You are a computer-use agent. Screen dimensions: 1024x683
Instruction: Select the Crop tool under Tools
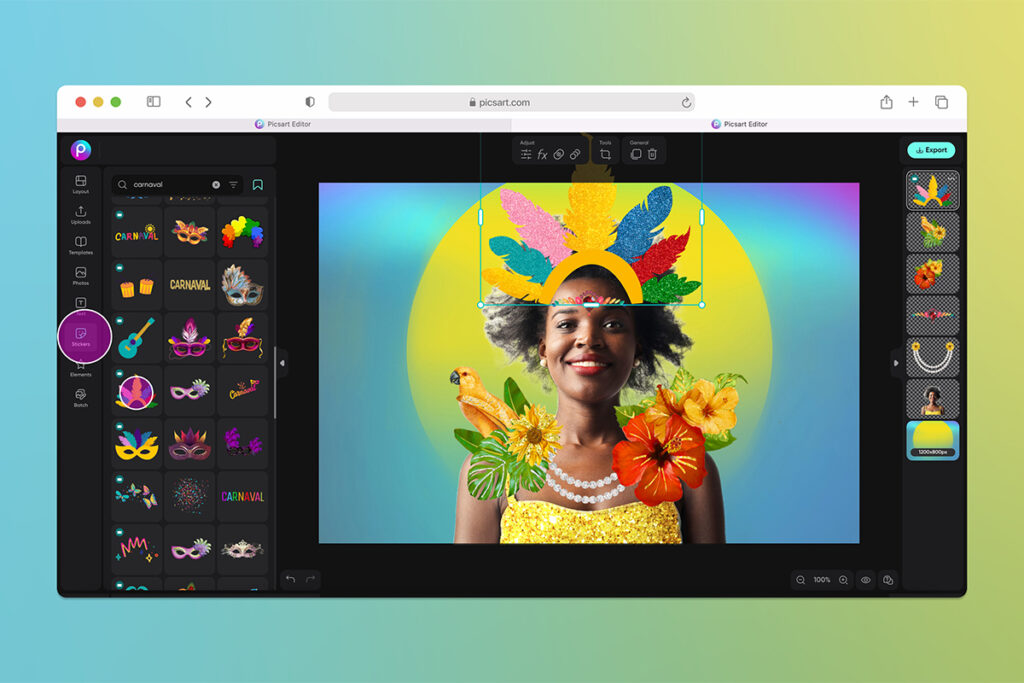[606, 156]
